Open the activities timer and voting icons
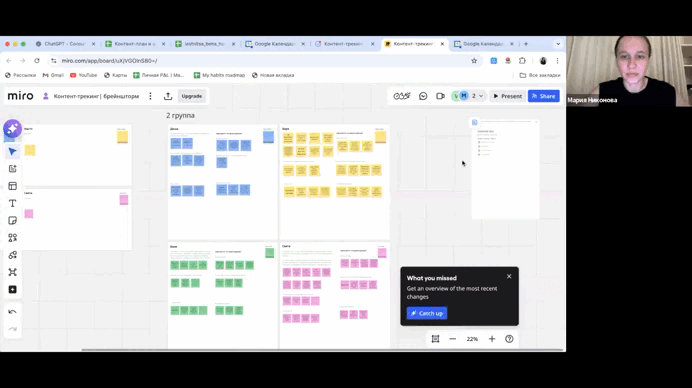This screenshot has width=692, height=388. (402, 96)
